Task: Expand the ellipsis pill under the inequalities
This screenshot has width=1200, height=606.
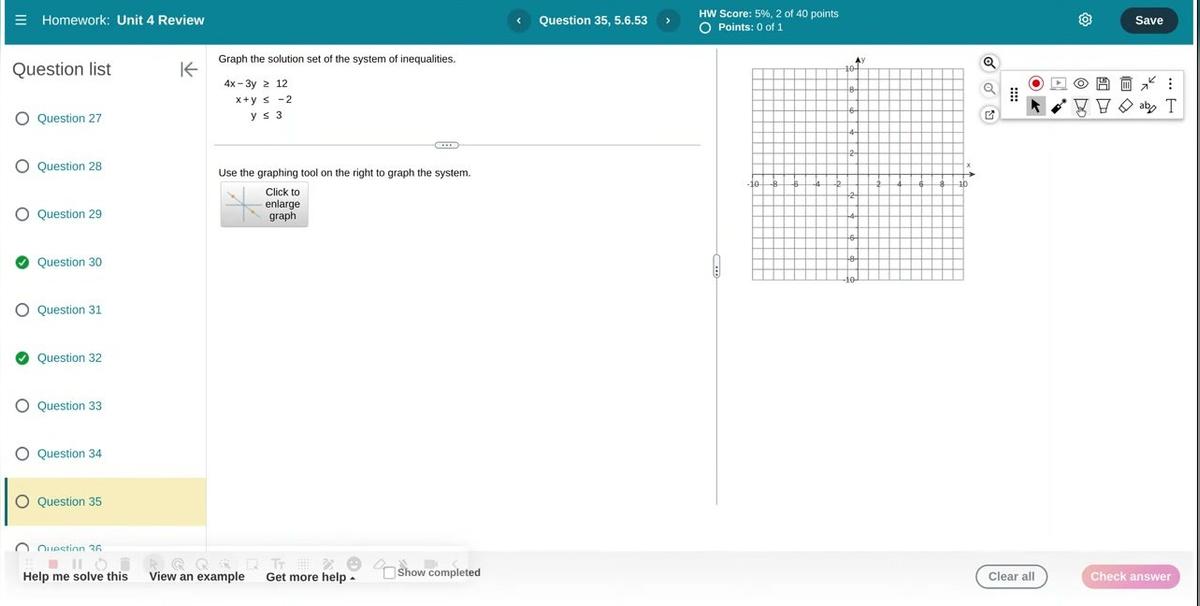Action: tap(447, 145)
